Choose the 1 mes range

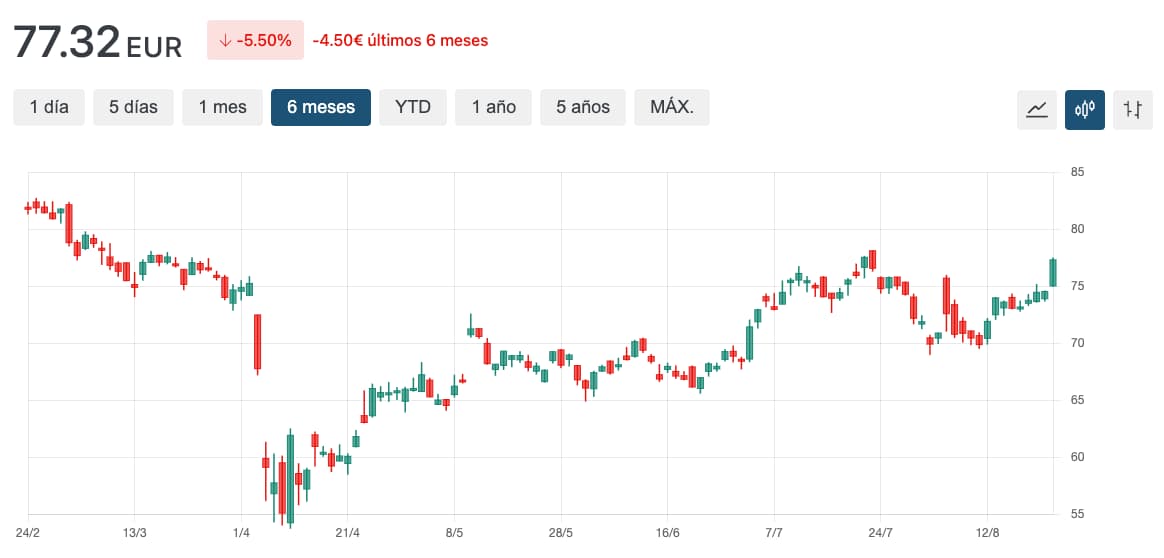pos(222,107)
